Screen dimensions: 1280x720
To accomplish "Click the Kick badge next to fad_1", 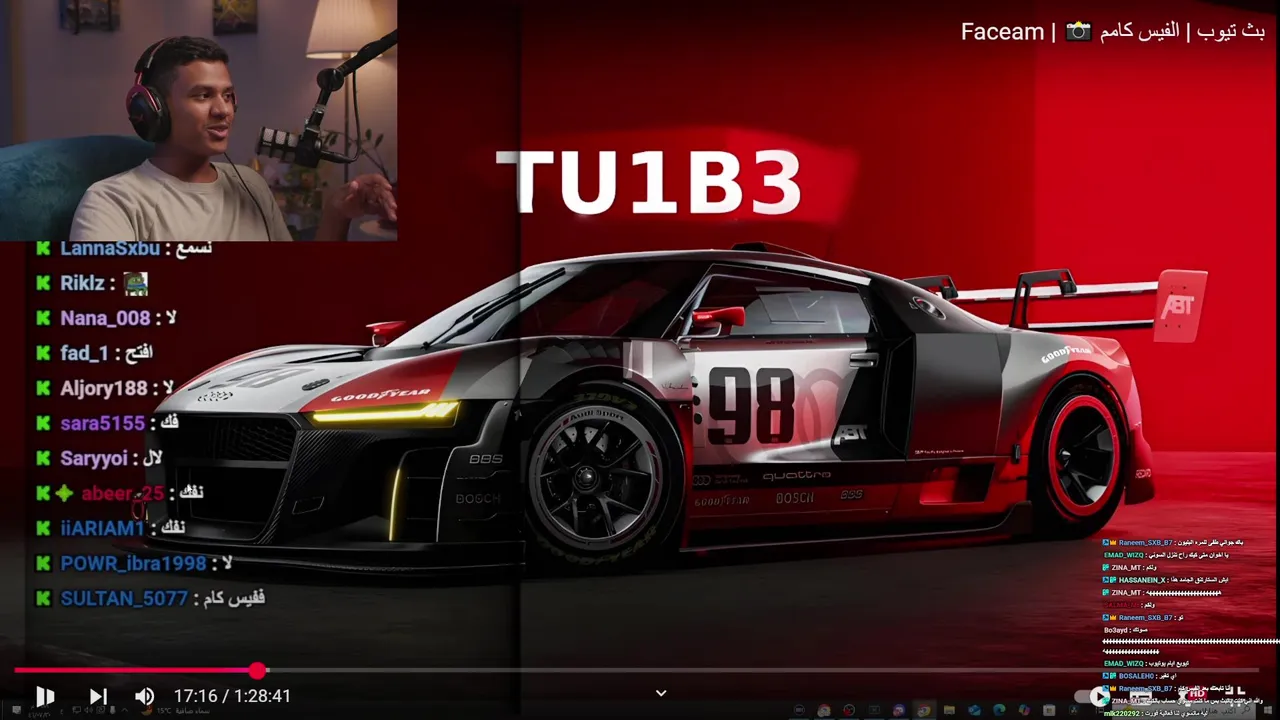I will tap(43, 353).
